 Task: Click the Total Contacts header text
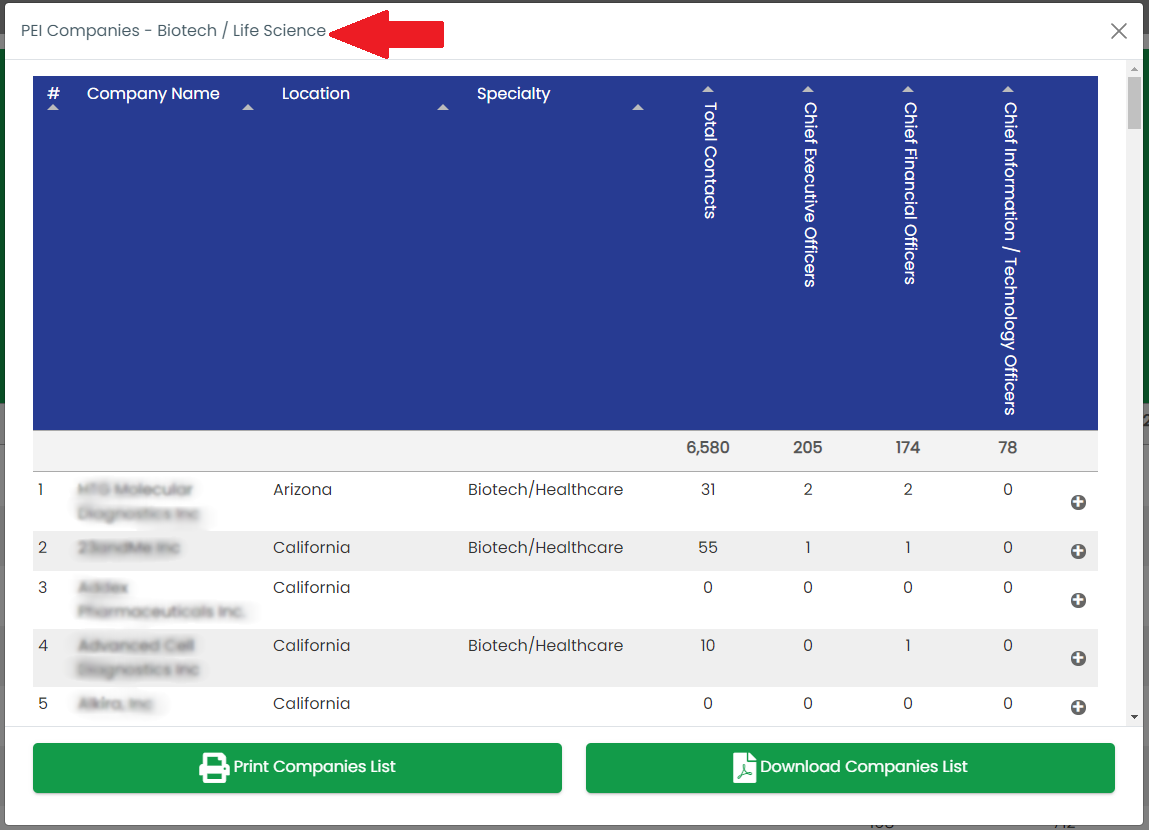pos(709,160)
